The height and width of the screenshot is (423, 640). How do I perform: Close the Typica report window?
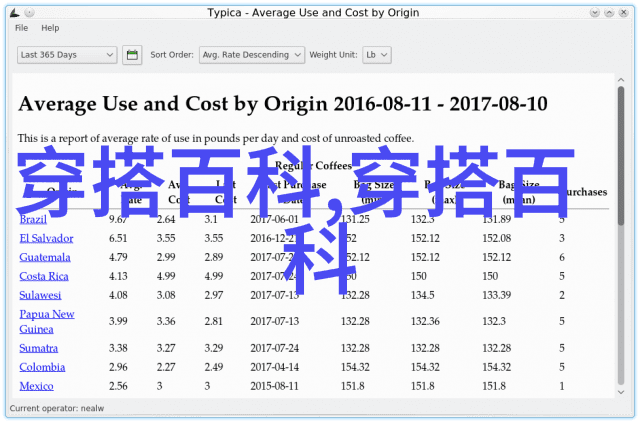pyautogui.click(x=627, y=13)
